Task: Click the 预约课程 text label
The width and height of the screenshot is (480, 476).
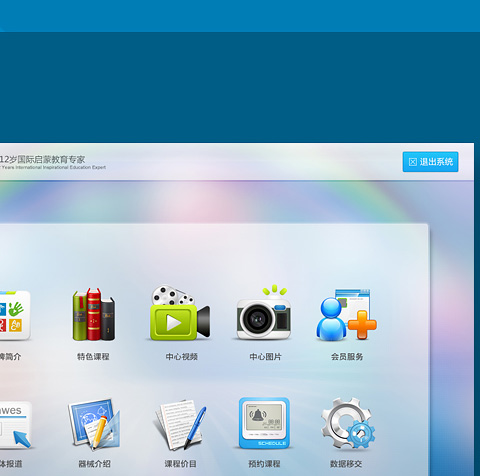Action: tap(264, 464)
